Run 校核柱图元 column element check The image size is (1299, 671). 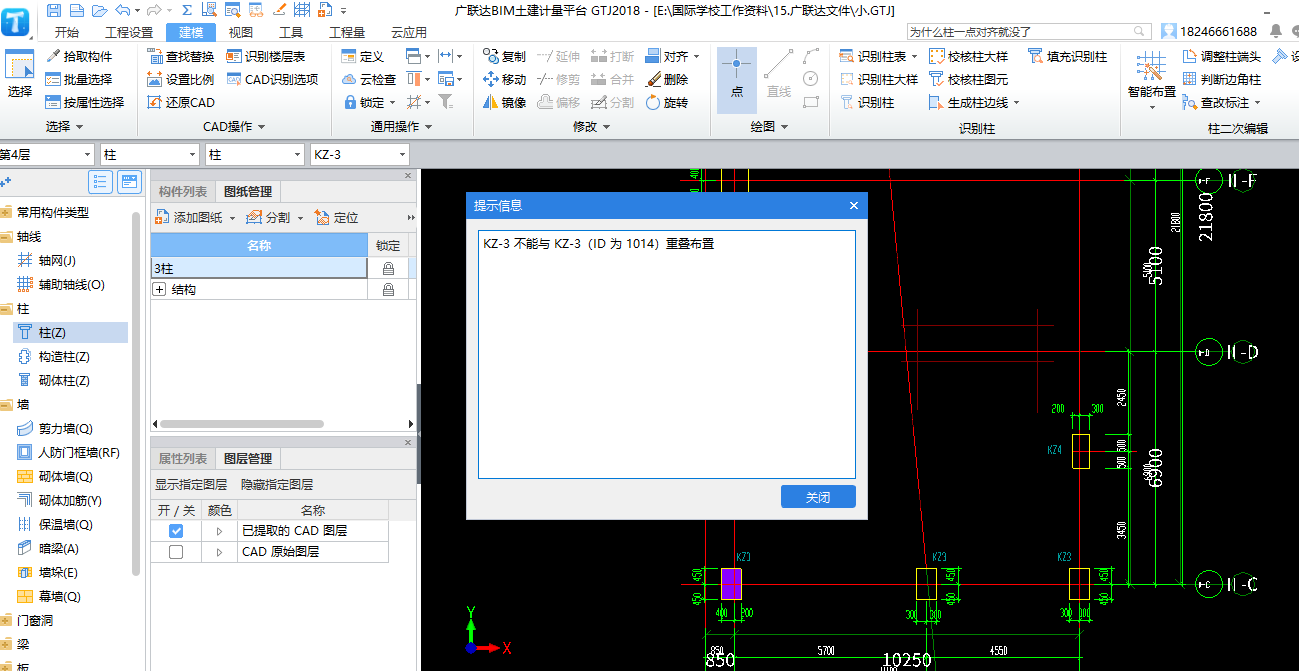click(x=969, y=79)
